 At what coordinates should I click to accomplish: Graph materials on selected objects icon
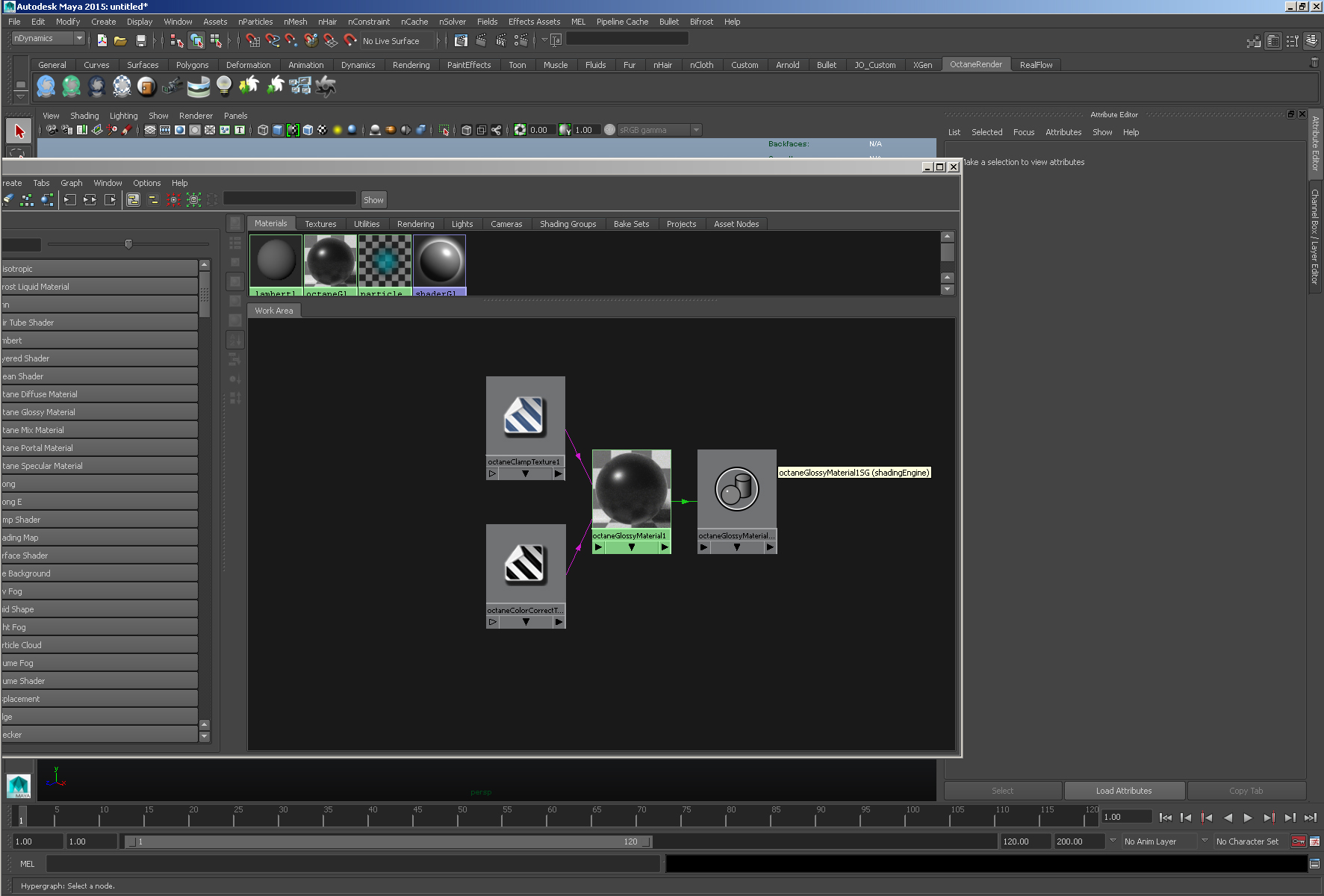coord(47,199)
